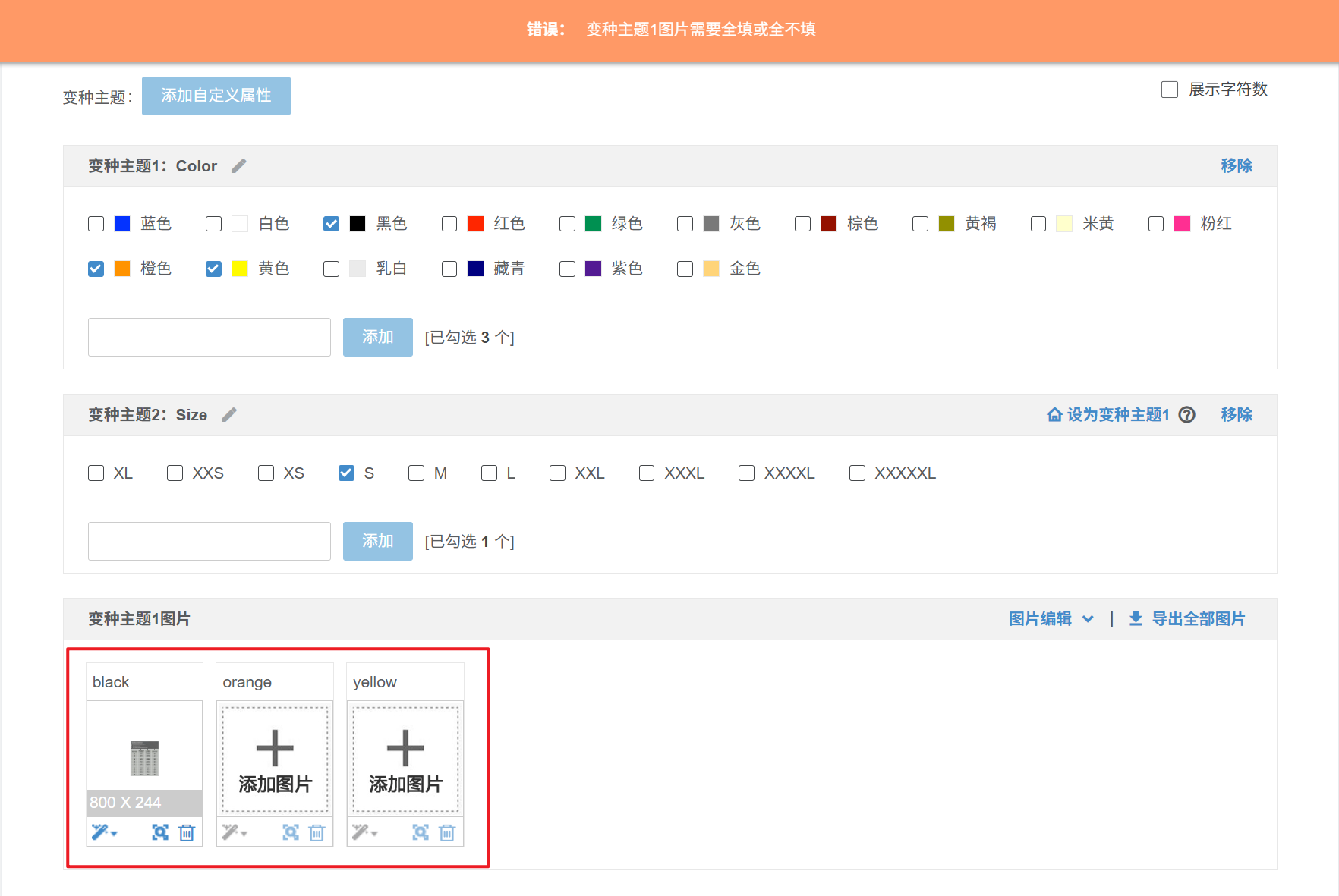Image resolution: width=1339 pixels, height=896 pixels.
Task: Remove the Color variant theme via 移除
Action: tap(1236, 166)
